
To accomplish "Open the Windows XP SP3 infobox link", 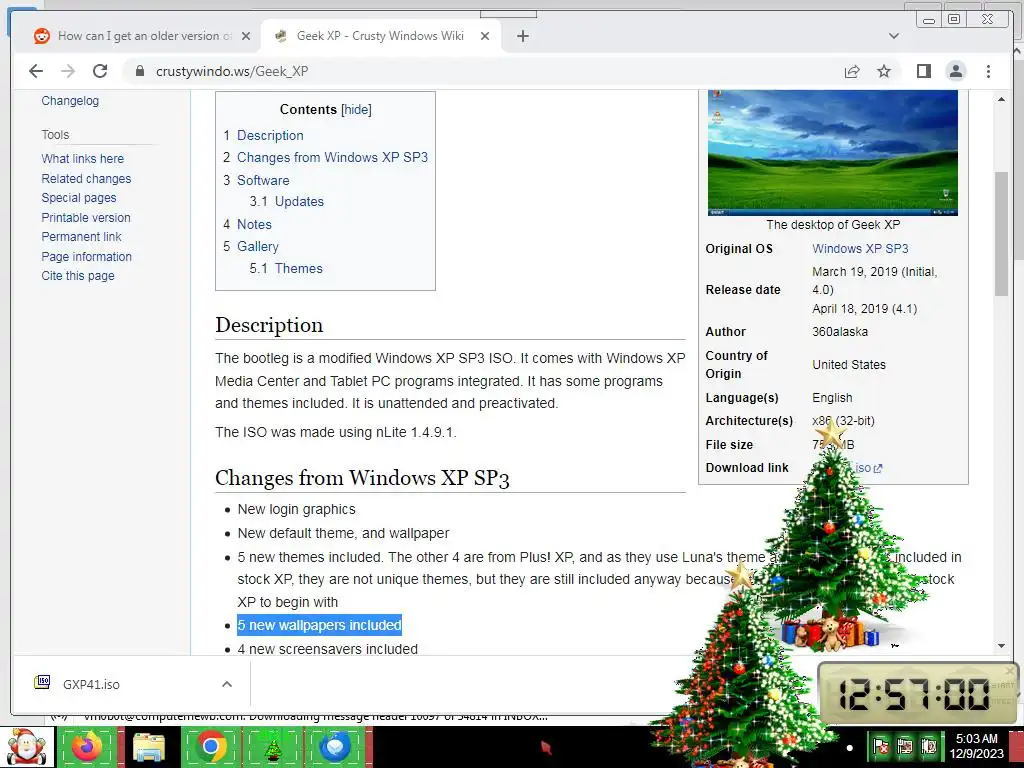I will pos(860,249).
